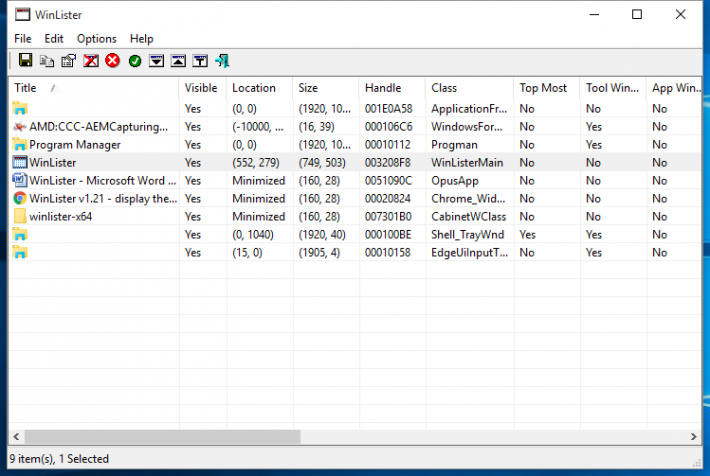
Task: Click the maximize window up-arrow toolbar icon
Action: [178, 60]
